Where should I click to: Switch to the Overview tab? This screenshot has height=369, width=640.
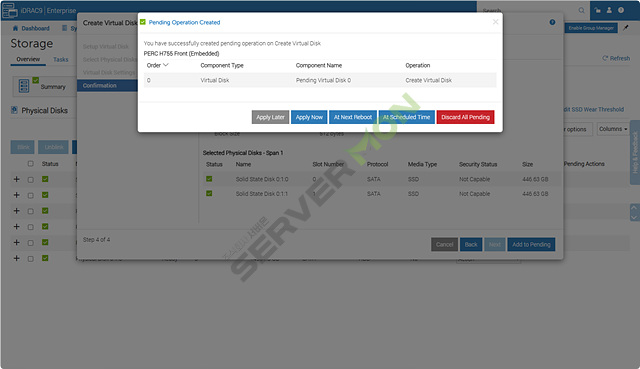(x=28, y=59)
